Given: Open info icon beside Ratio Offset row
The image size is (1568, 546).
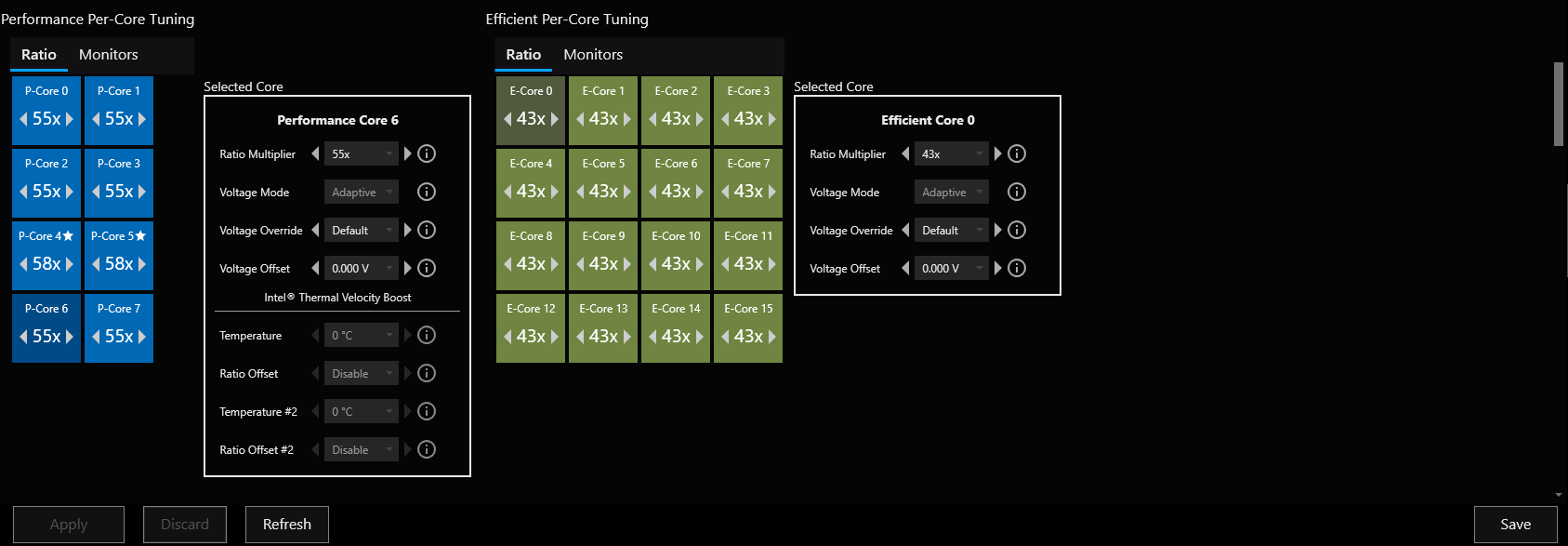Looking at the screenshot, I should point(427,373).
